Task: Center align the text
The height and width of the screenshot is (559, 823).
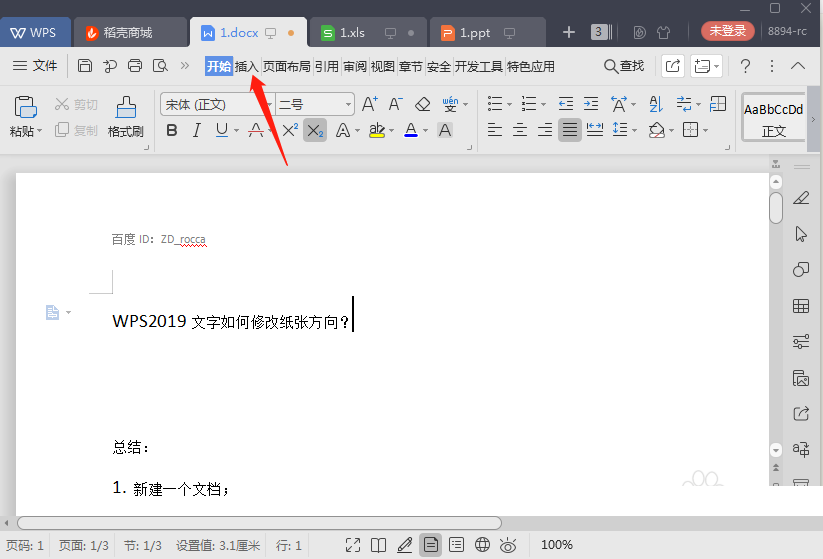Action: click(520, 130)
